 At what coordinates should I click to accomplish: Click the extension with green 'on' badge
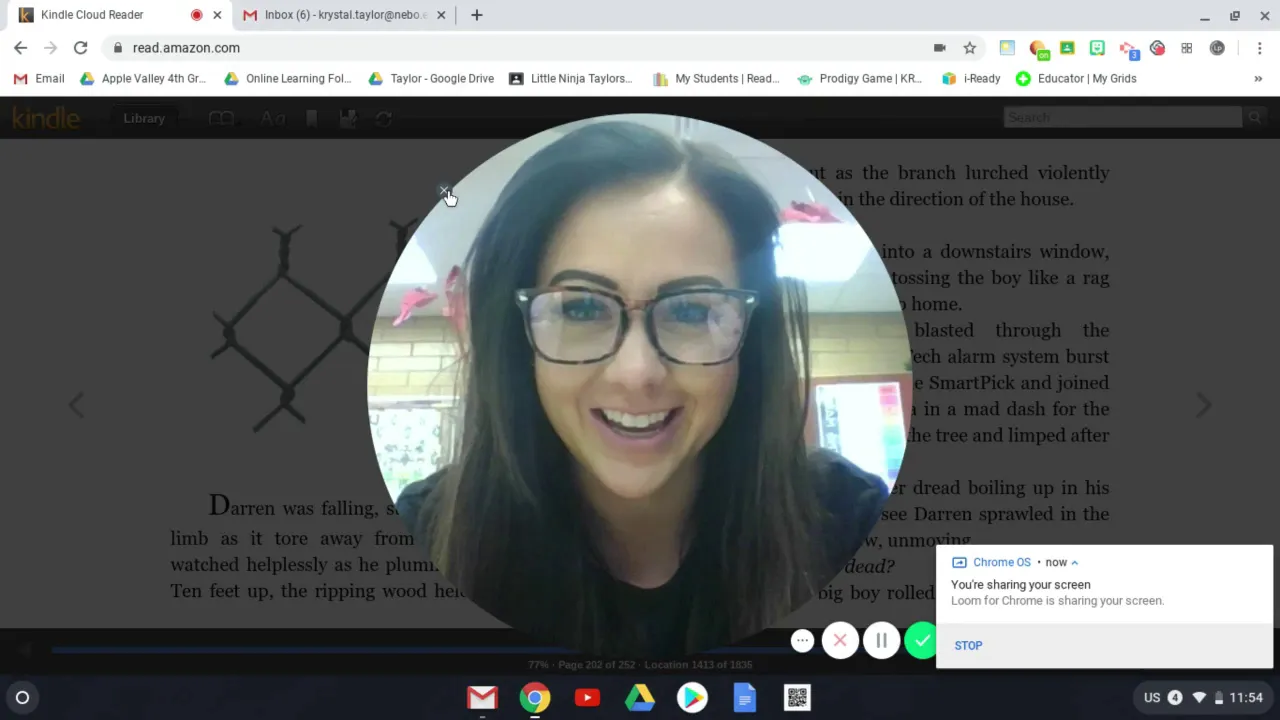click(x=1038, y=48)
